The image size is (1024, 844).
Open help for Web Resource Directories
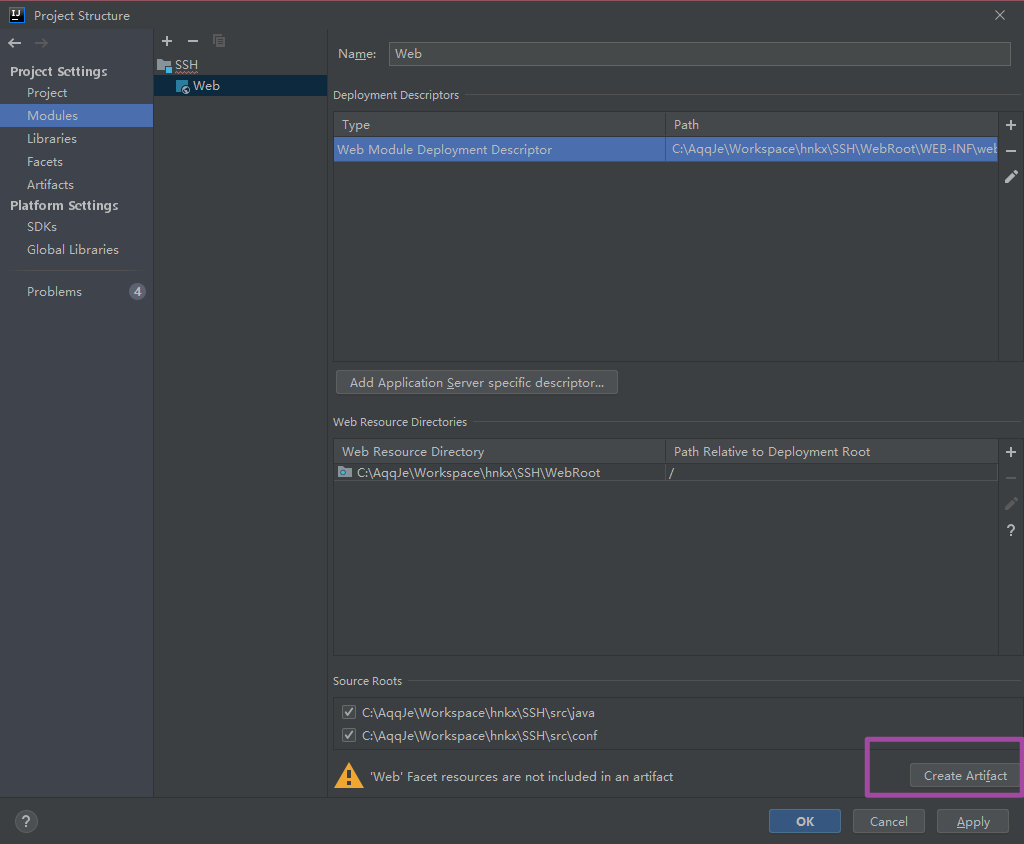[x=1011, y=530]
